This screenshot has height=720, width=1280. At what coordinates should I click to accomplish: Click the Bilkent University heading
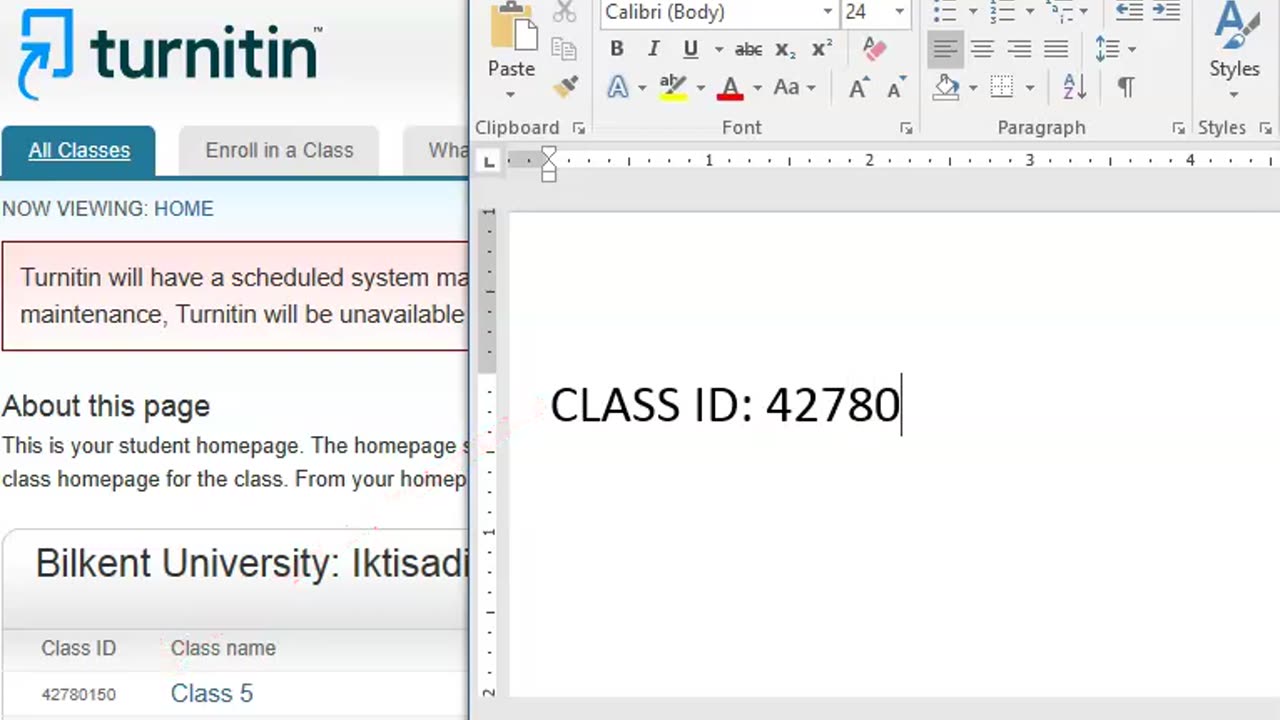[x=252, y=564]
